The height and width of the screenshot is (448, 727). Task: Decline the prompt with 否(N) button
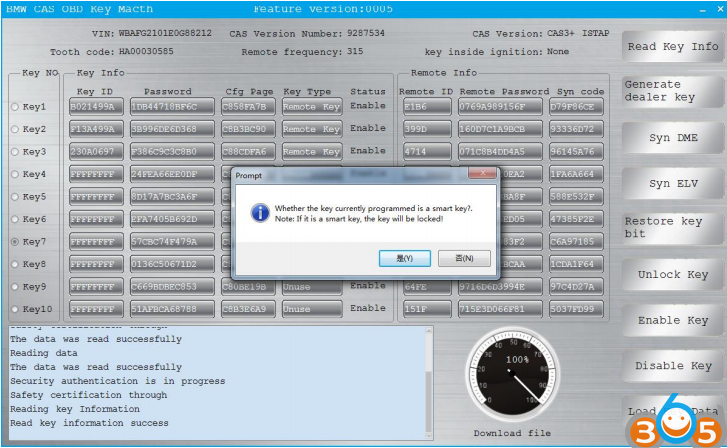pos(464,258)
